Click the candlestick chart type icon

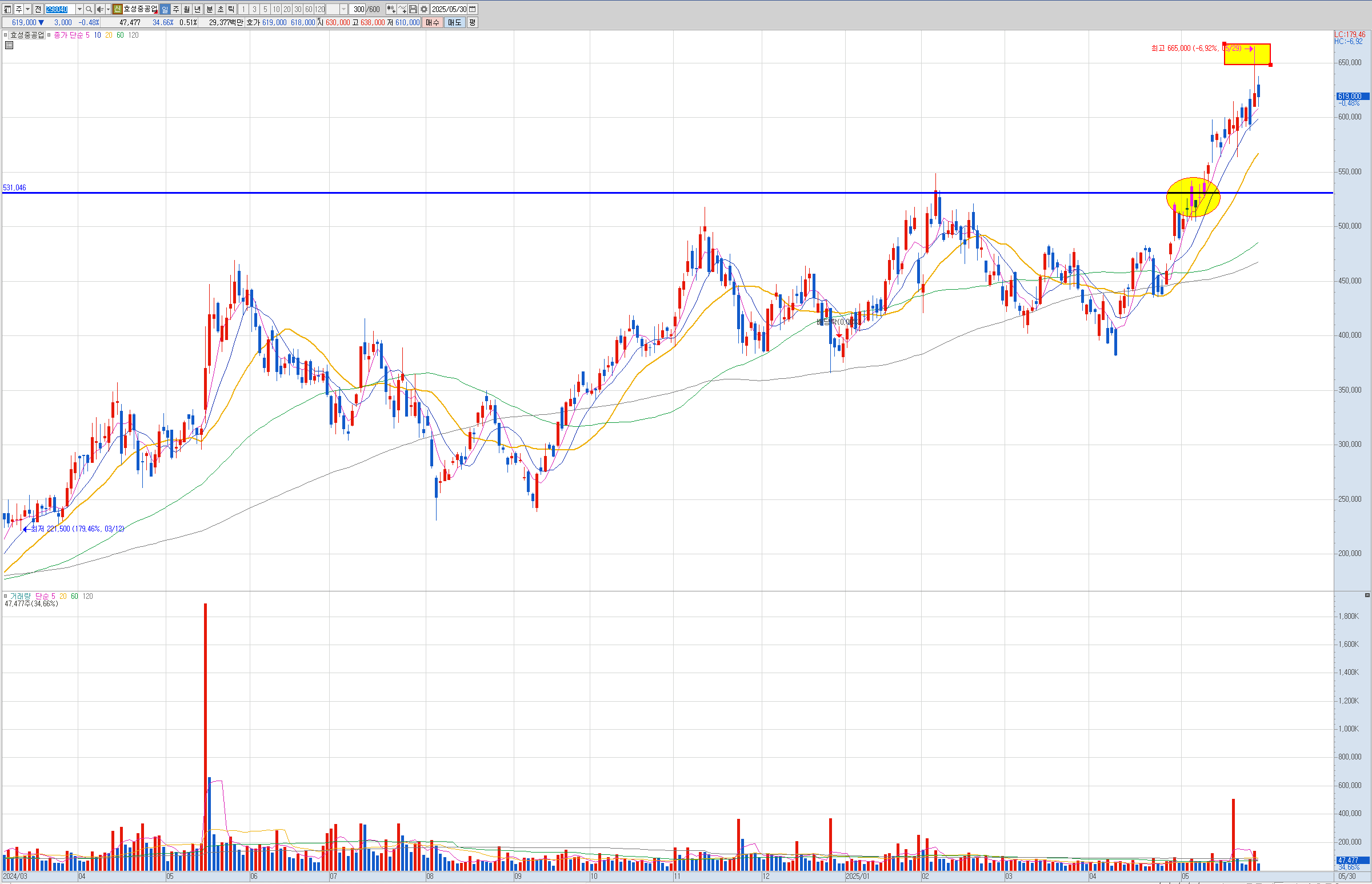(391, 9)
